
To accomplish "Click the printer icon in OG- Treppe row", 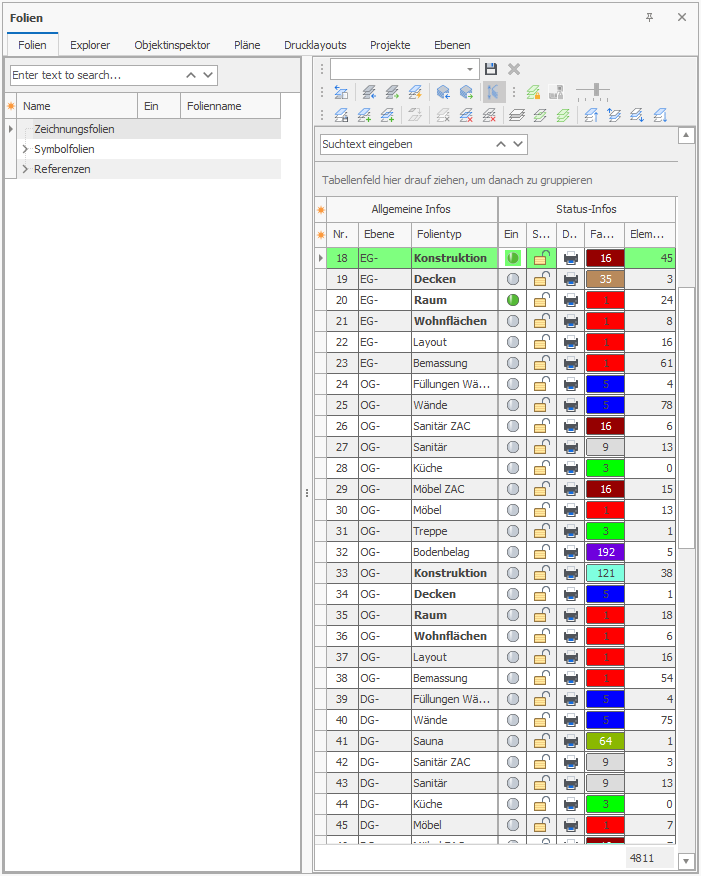I will click(x=570, y=531).
